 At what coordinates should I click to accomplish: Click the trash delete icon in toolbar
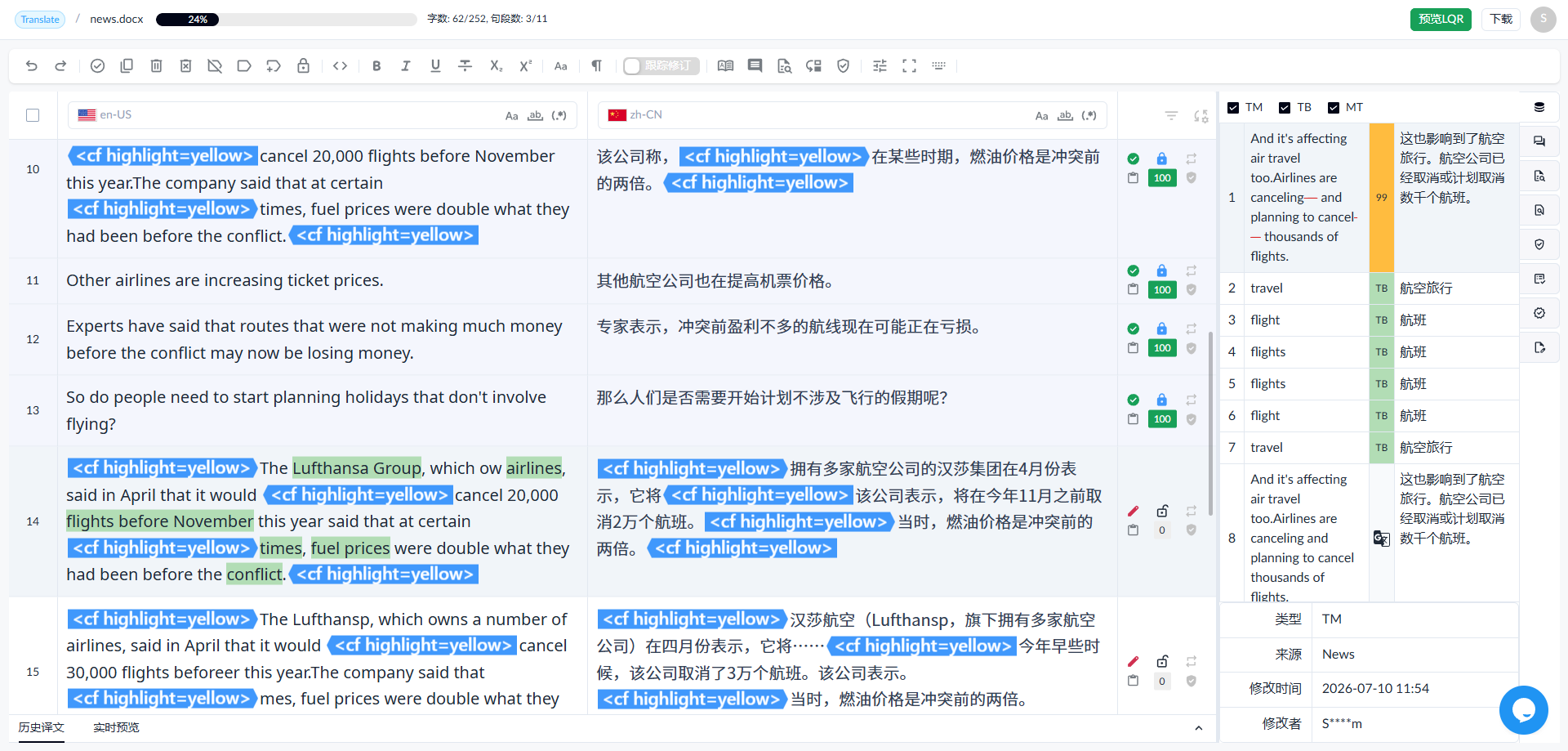click(x=156, y=66)
